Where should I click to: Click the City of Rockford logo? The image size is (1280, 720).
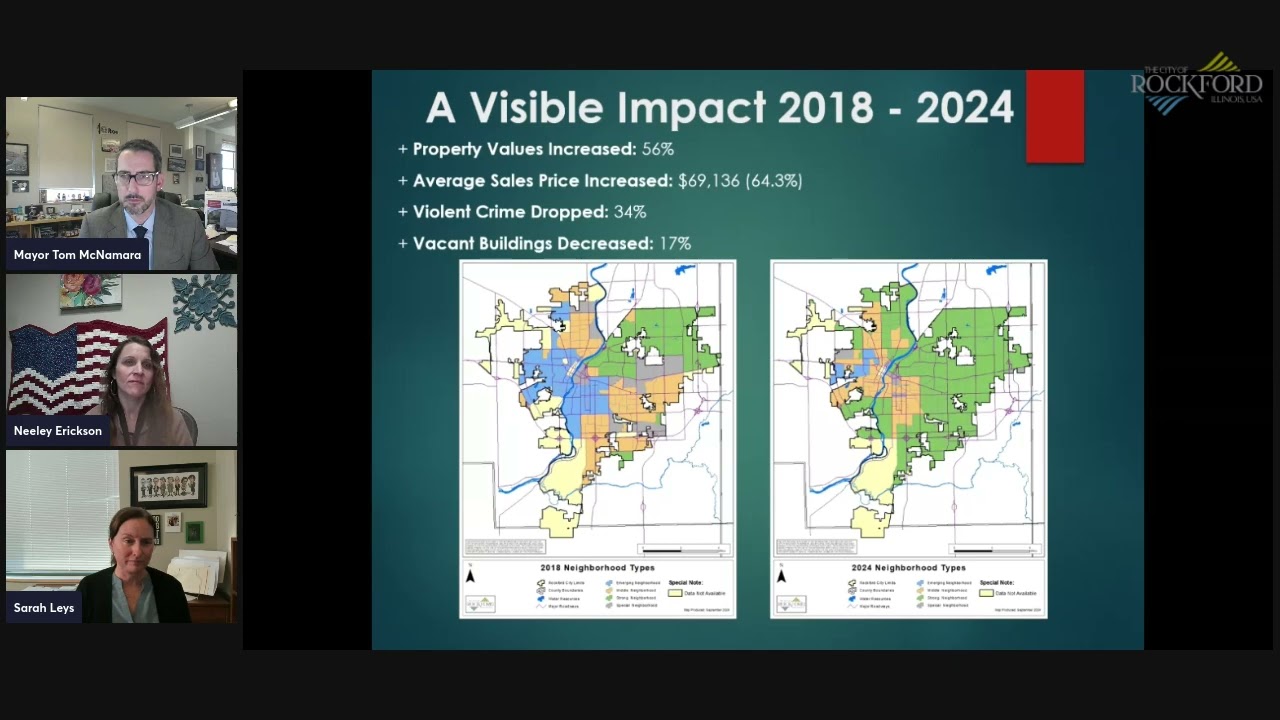pyautogui.click(x=1197, y=84)
